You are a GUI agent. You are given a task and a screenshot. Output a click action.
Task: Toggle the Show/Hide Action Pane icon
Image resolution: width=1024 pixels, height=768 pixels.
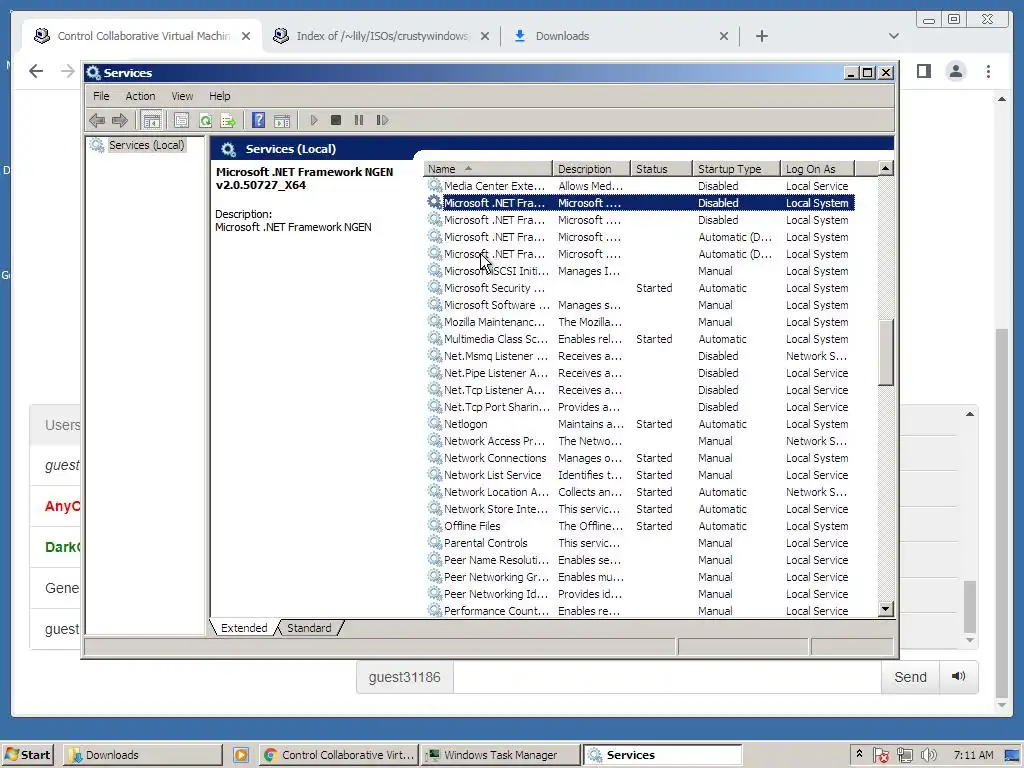(x=282, y=120)
